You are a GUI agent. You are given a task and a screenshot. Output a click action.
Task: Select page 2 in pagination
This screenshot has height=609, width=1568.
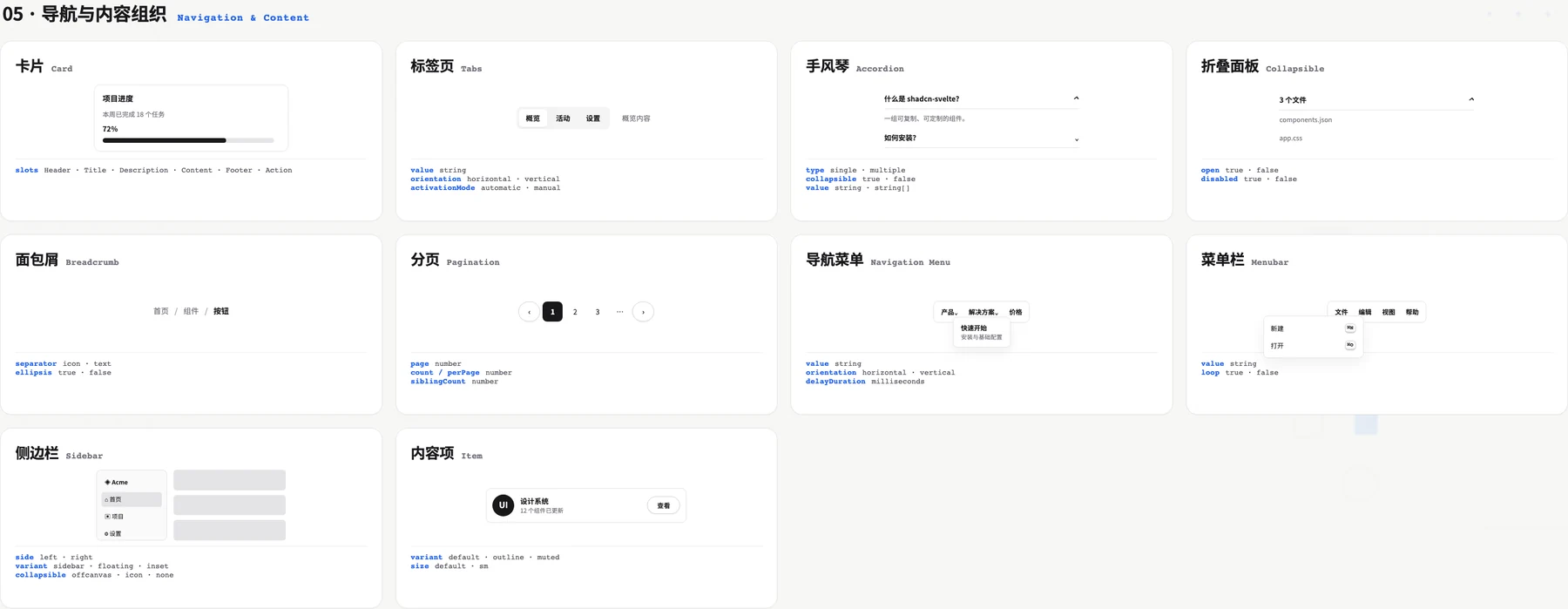(x=575, y=312)
